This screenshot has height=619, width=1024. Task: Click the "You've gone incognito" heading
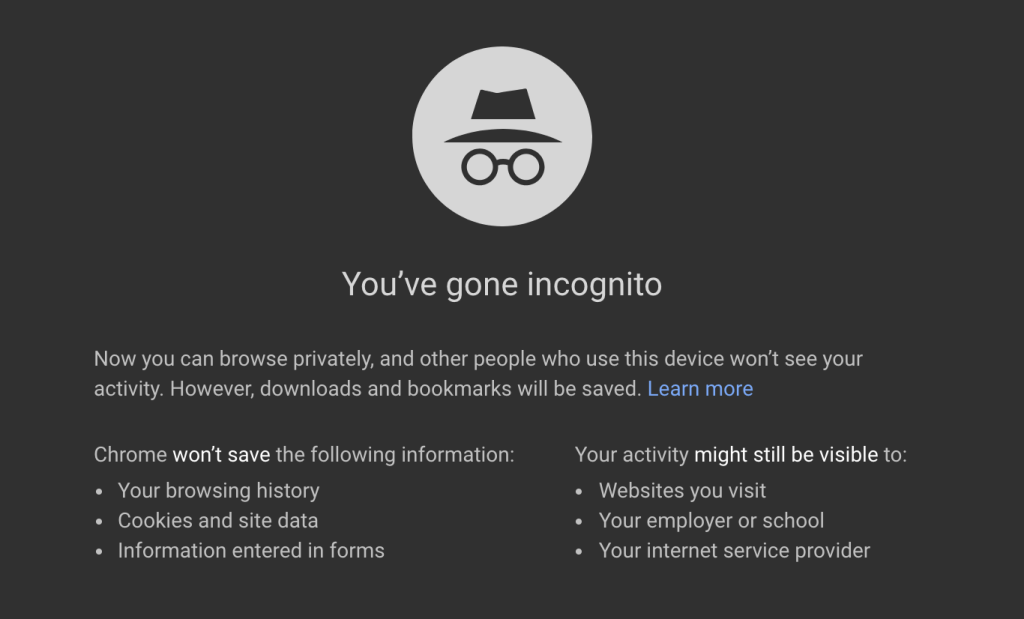(502, 284)
